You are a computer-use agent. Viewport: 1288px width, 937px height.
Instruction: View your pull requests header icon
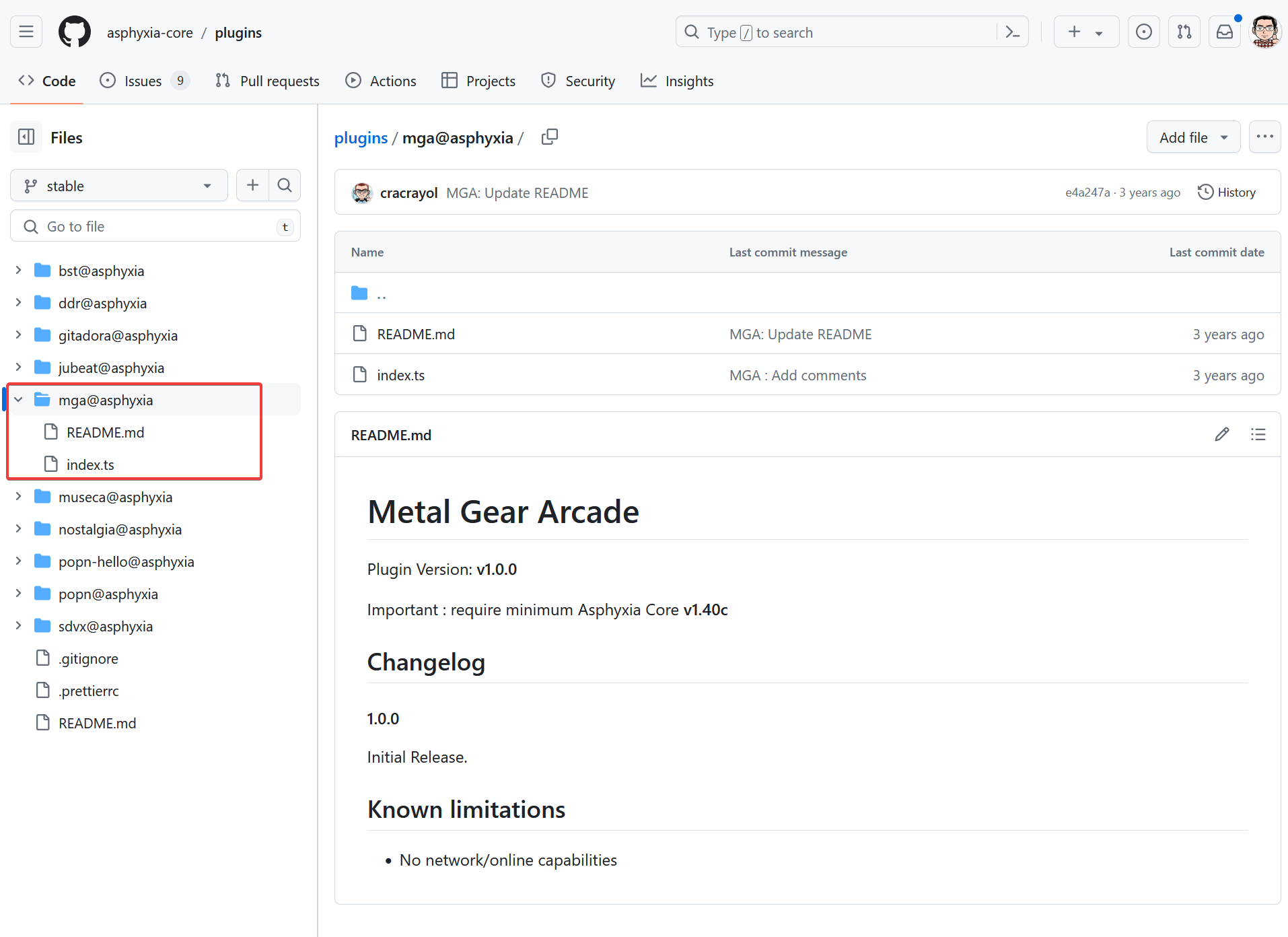(x=1184, y=32)
